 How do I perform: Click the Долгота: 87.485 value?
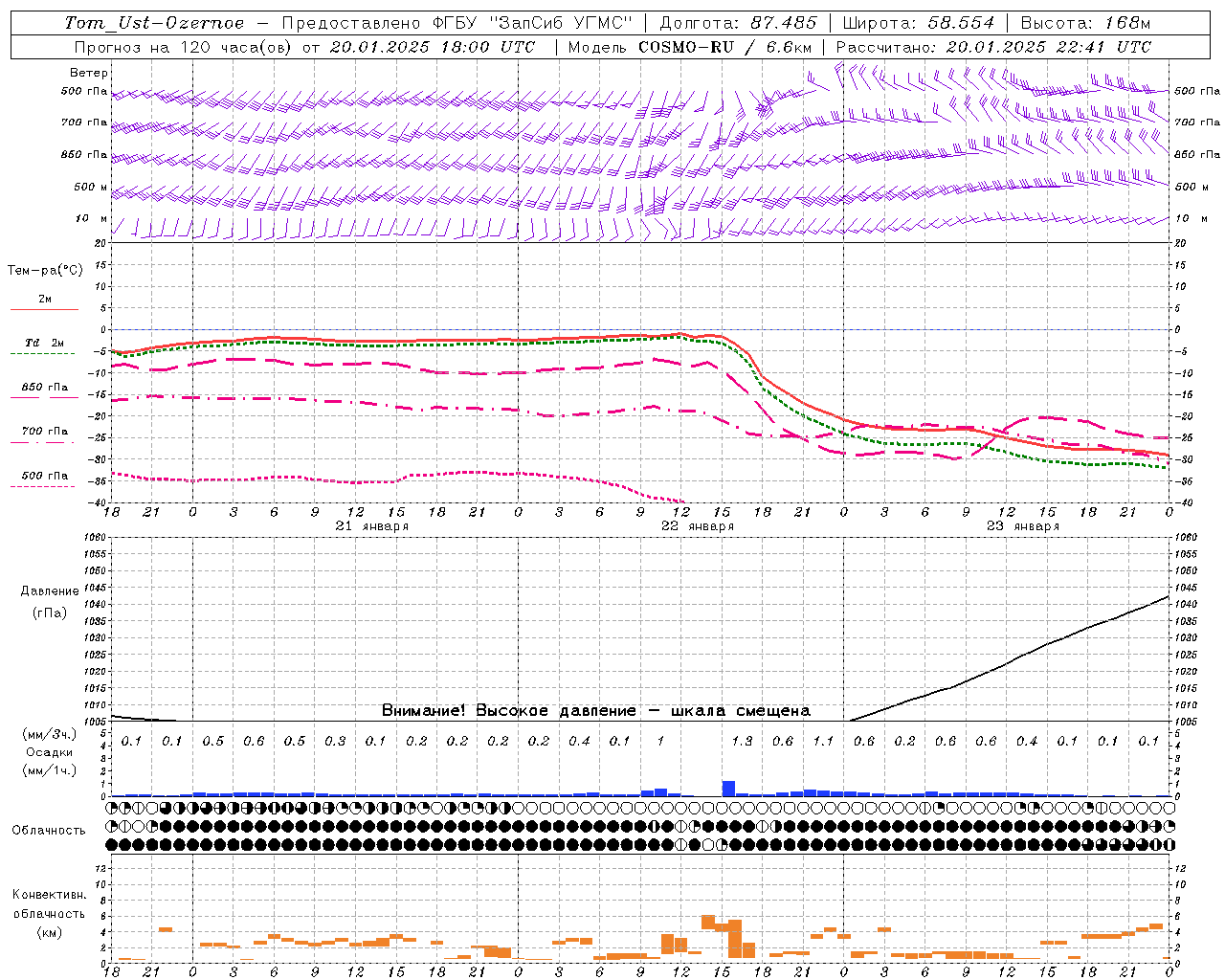tap(739, 23)
